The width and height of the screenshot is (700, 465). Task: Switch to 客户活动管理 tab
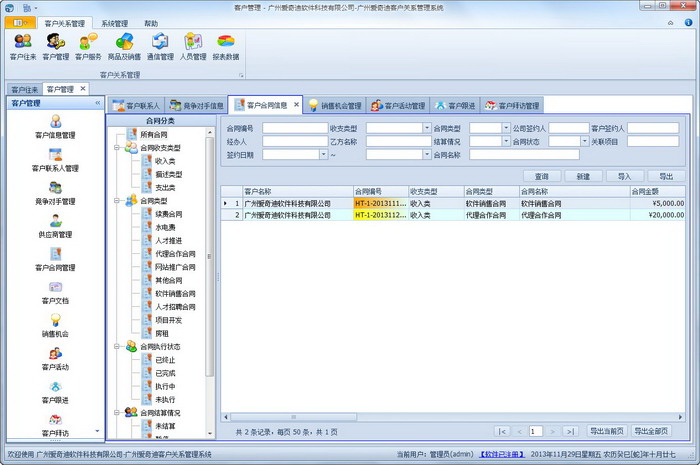pos(398,105)
